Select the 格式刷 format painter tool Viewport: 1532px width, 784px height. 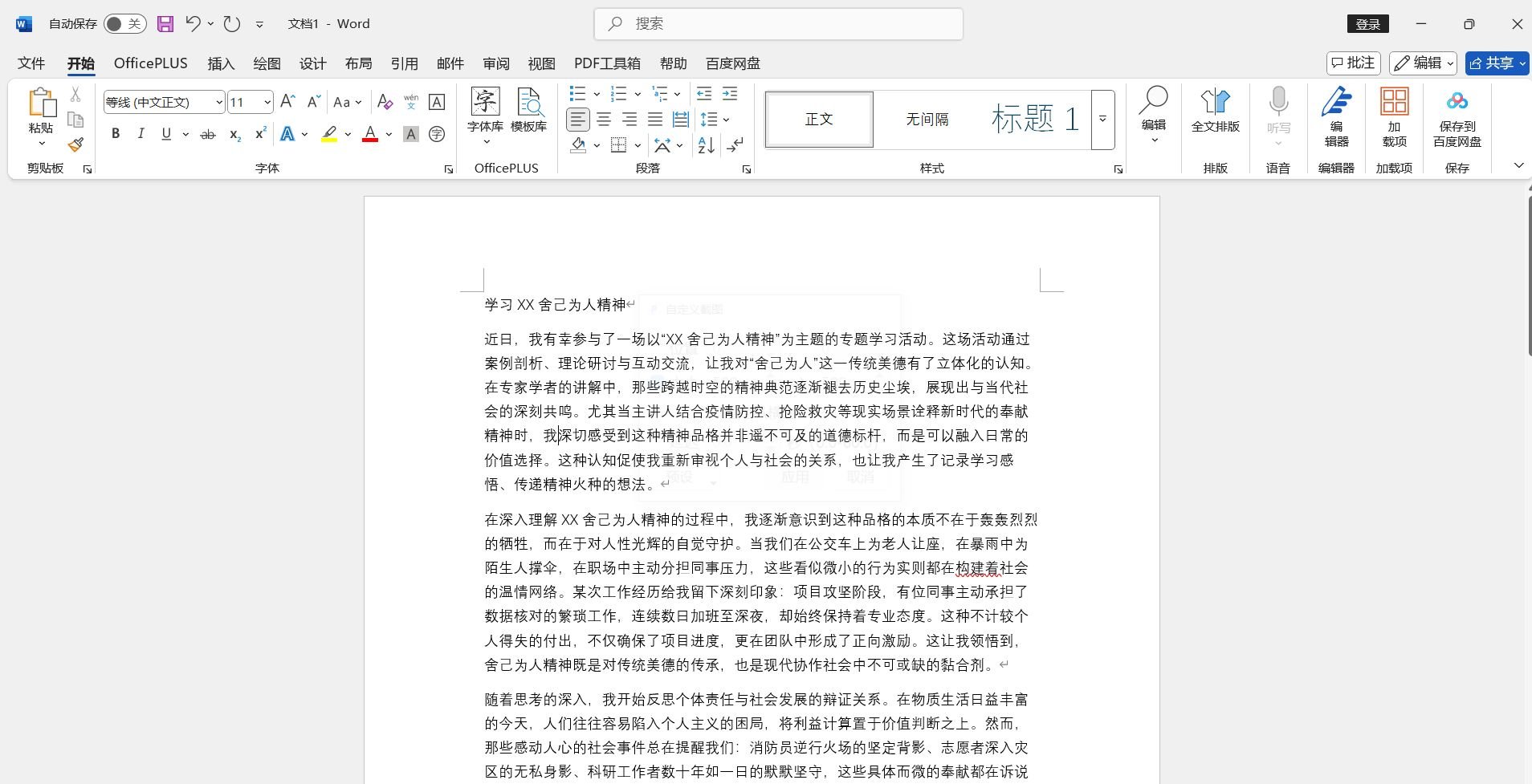(x=75, y=144)
